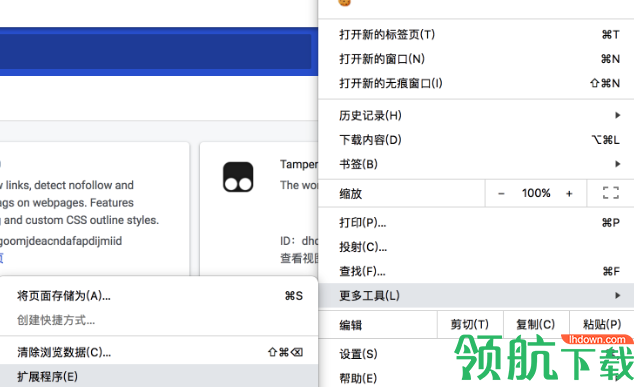Select 将页面存储为(A)... in submenu
Viewport: 634px width, 387px height.
158,296
